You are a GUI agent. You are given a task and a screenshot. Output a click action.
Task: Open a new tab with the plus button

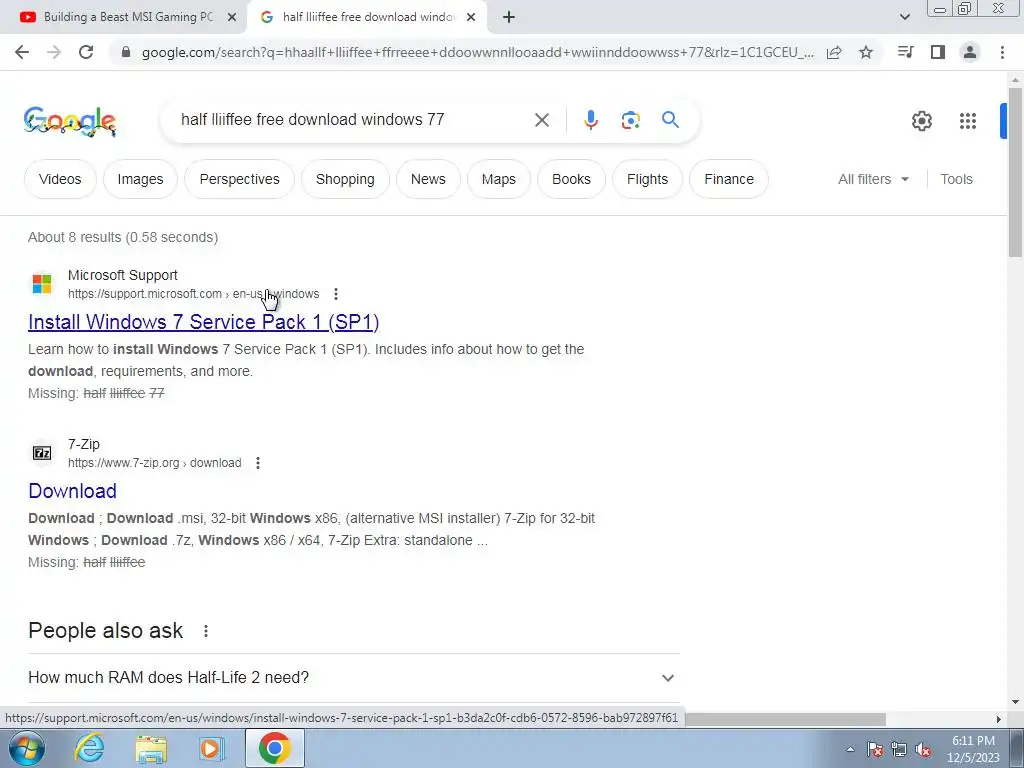[509, 17]
